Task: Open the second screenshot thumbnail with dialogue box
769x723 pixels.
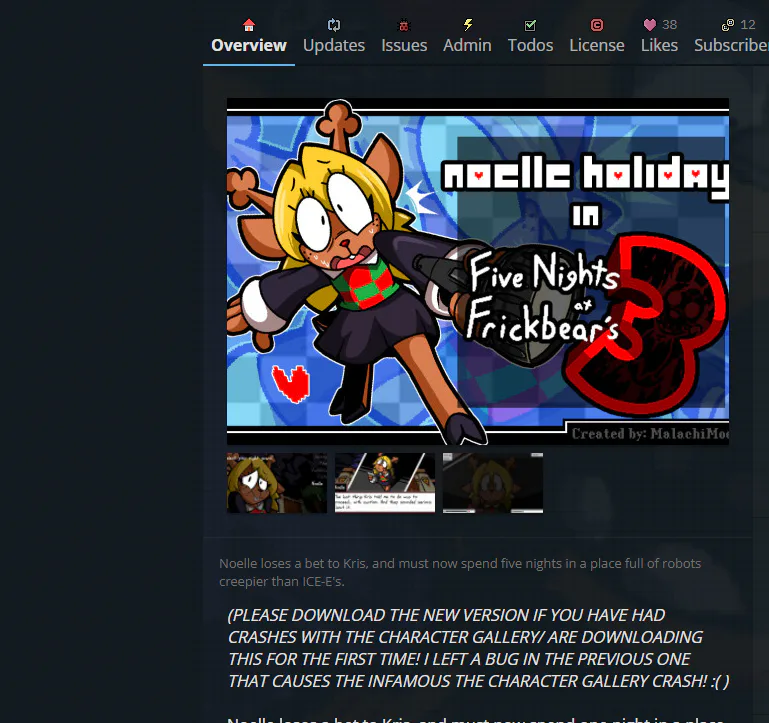Action: [x=384, y=483]
